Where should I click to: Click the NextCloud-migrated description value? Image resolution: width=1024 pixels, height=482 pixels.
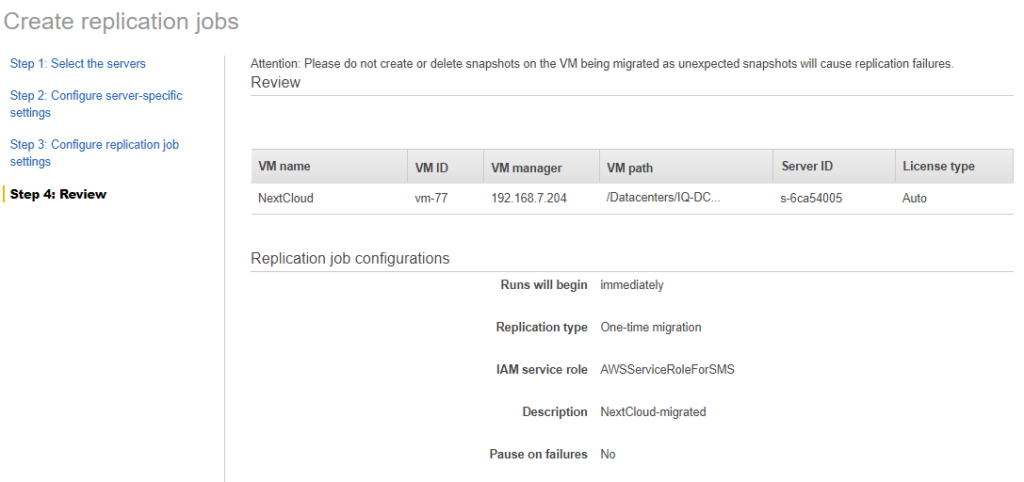coord(653,412)
